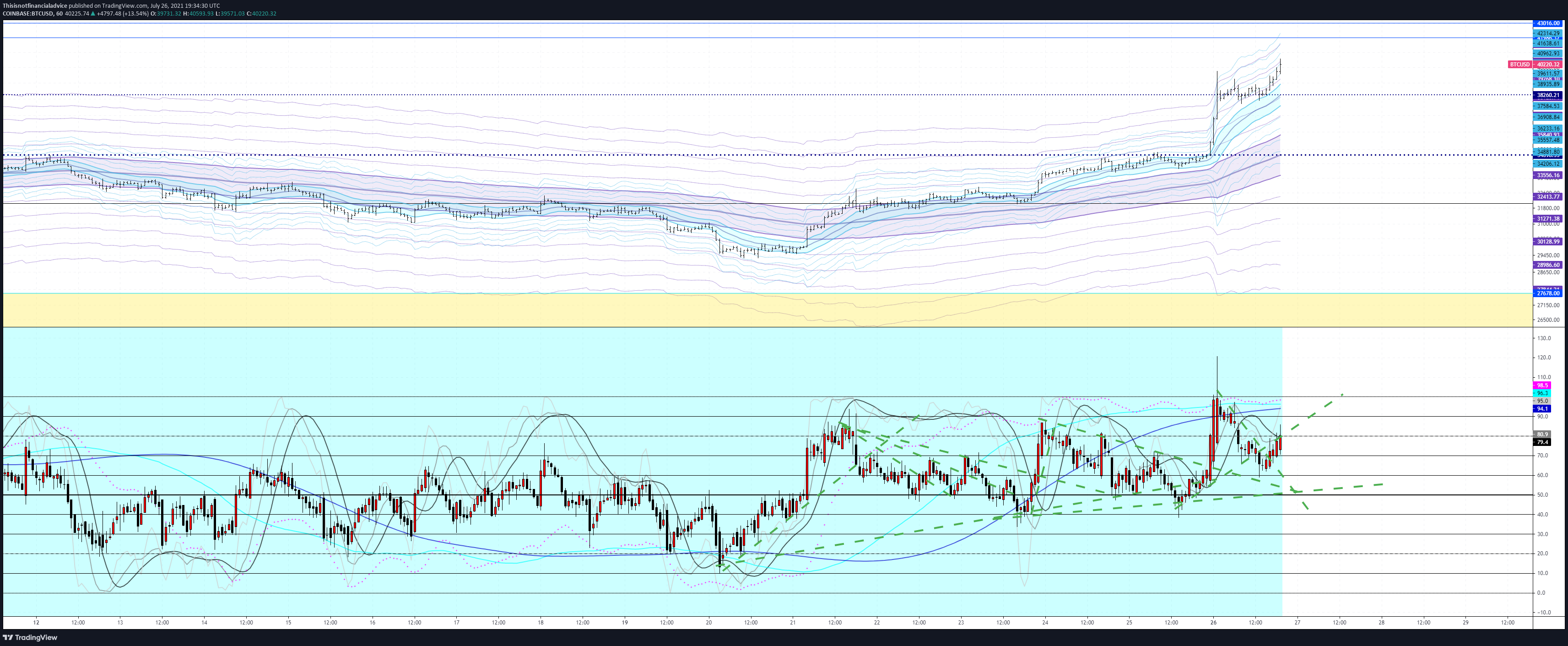This screenshot has height=646, width=1568.
Task: Click the 36233.16 price label
Action: [x=1548, y=129]
